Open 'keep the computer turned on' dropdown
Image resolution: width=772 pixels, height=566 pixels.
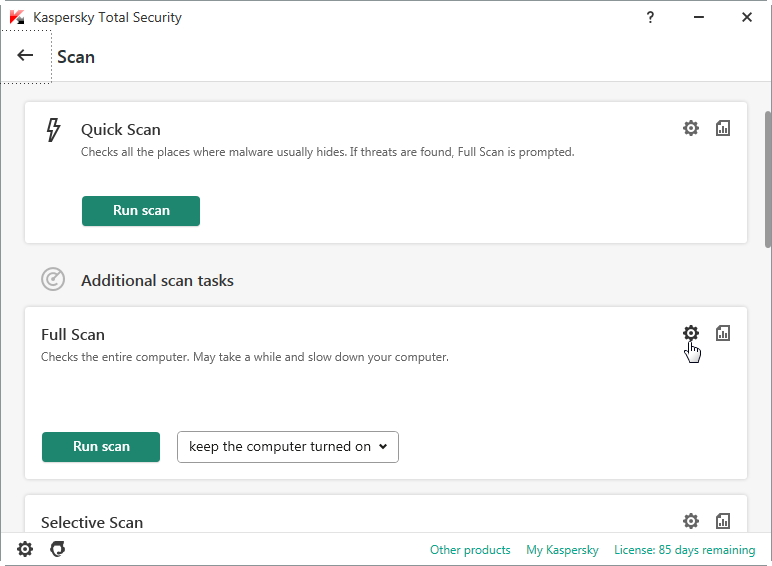coord(288,447)
